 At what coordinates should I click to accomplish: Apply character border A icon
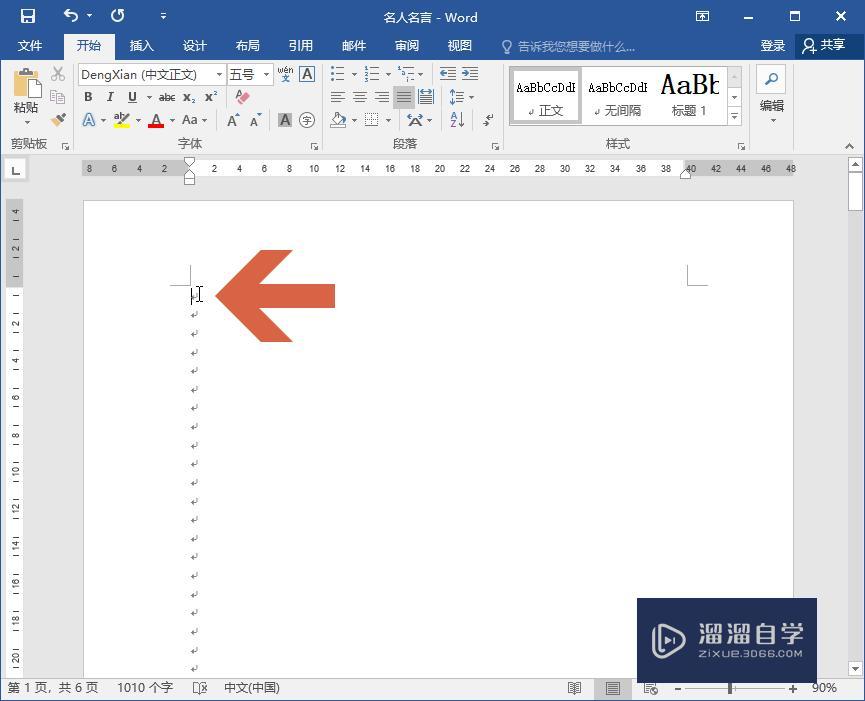[307, 74]
